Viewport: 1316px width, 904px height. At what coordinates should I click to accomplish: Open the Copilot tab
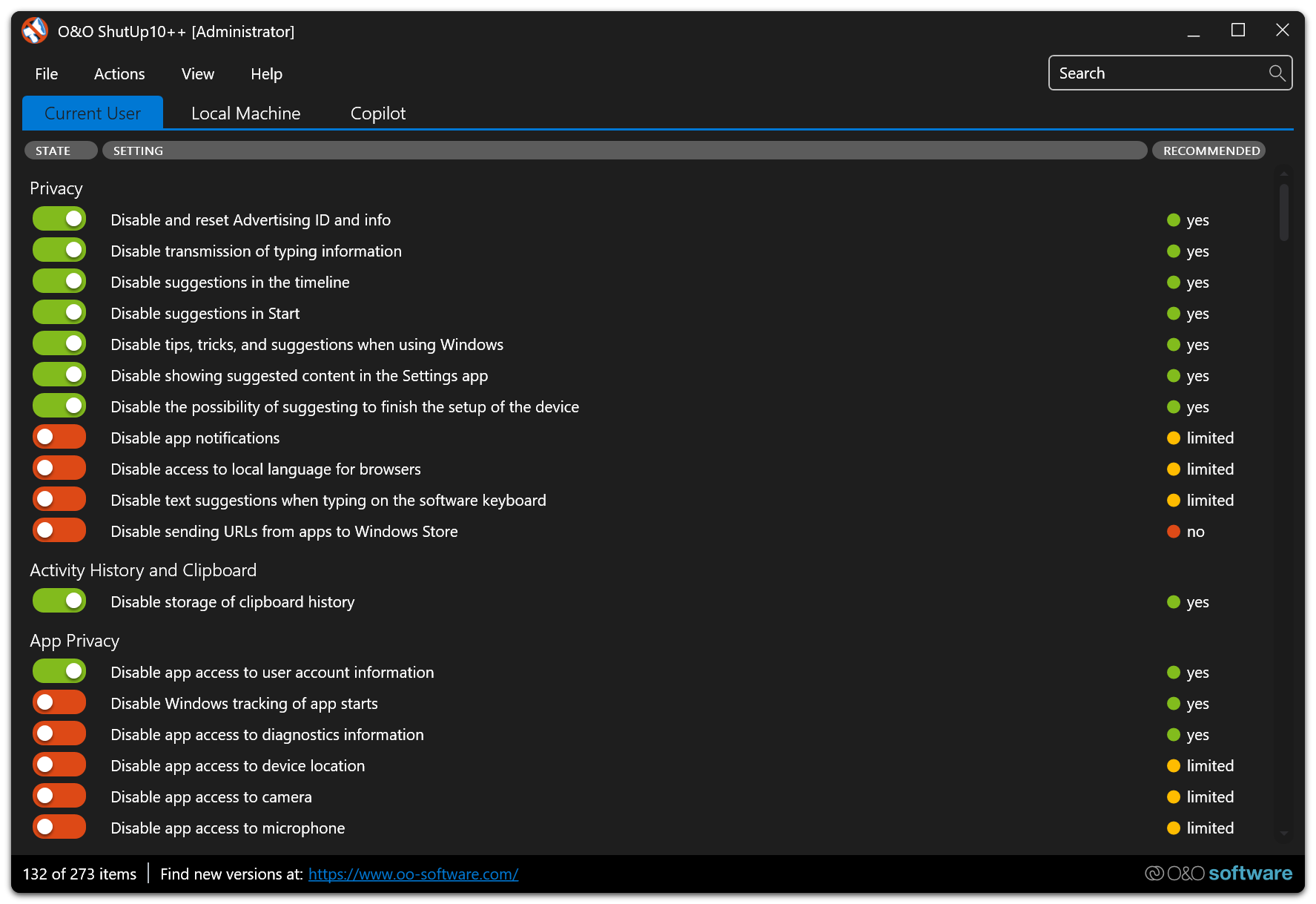coord(378,113)
